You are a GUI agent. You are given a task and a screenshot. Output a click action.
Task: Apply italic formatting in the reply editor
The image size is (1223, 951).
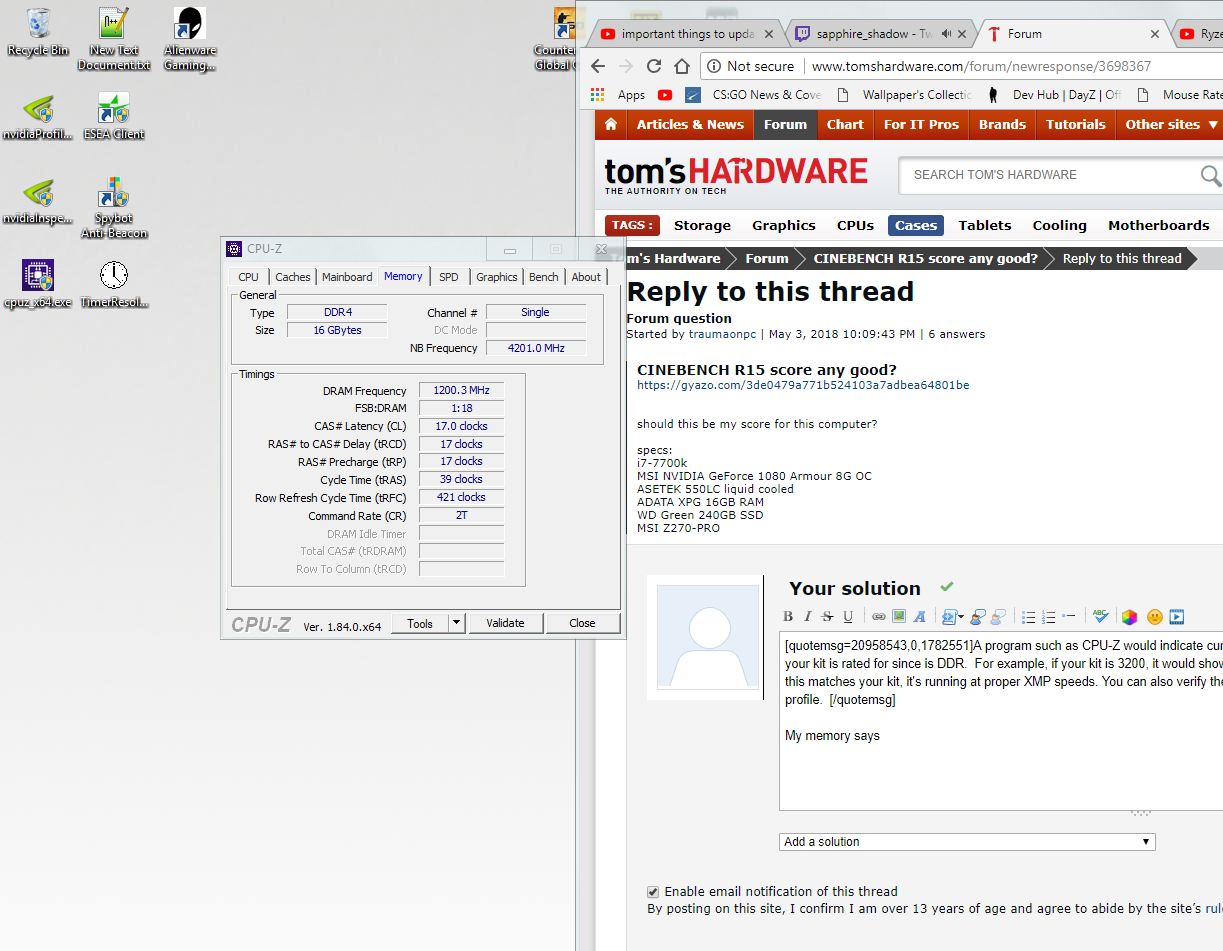[x=808, y=616]
